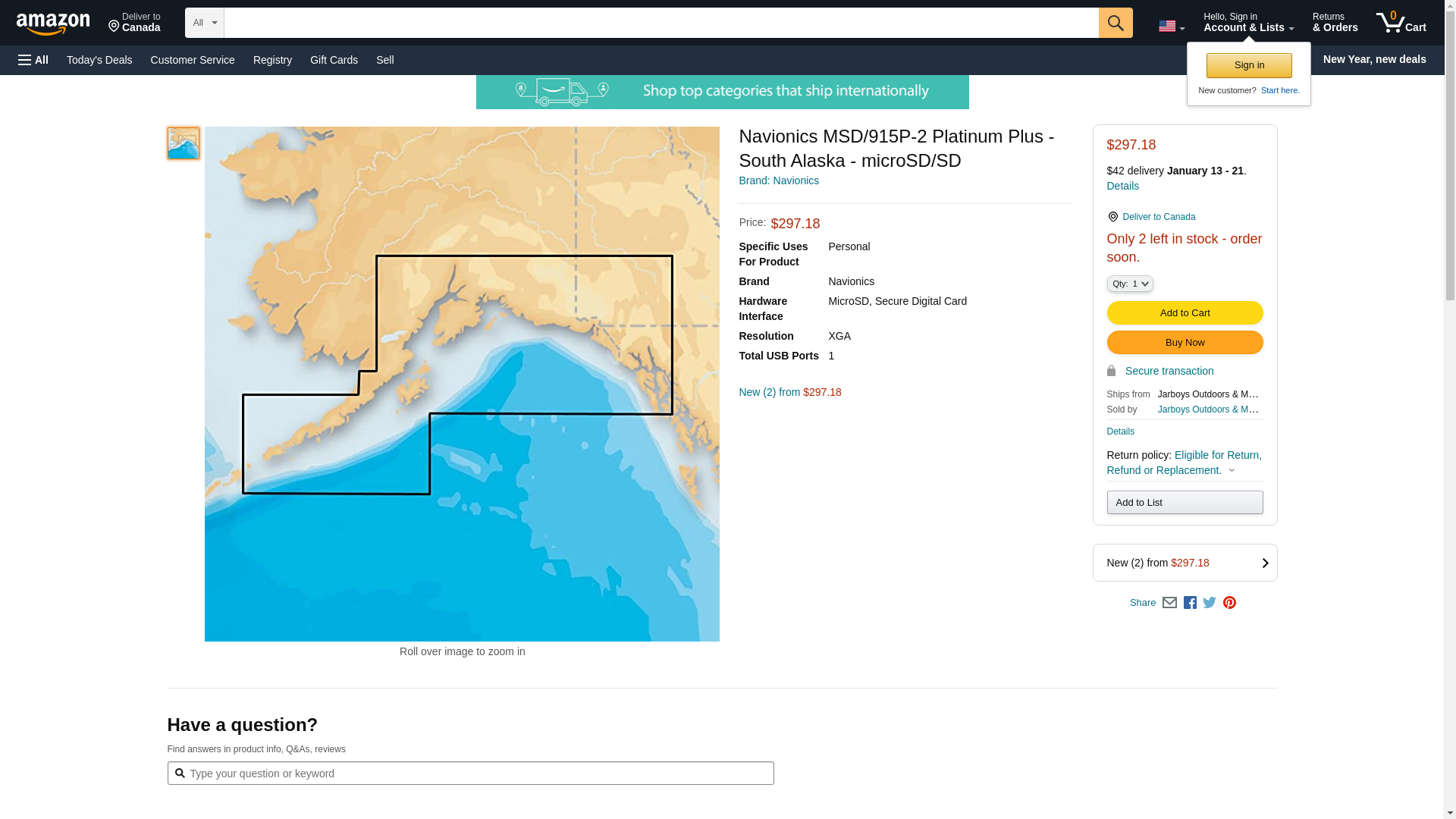Screen dimensions: 1456x819
Task: Click the Add to Cart button
Action: 1185,313
